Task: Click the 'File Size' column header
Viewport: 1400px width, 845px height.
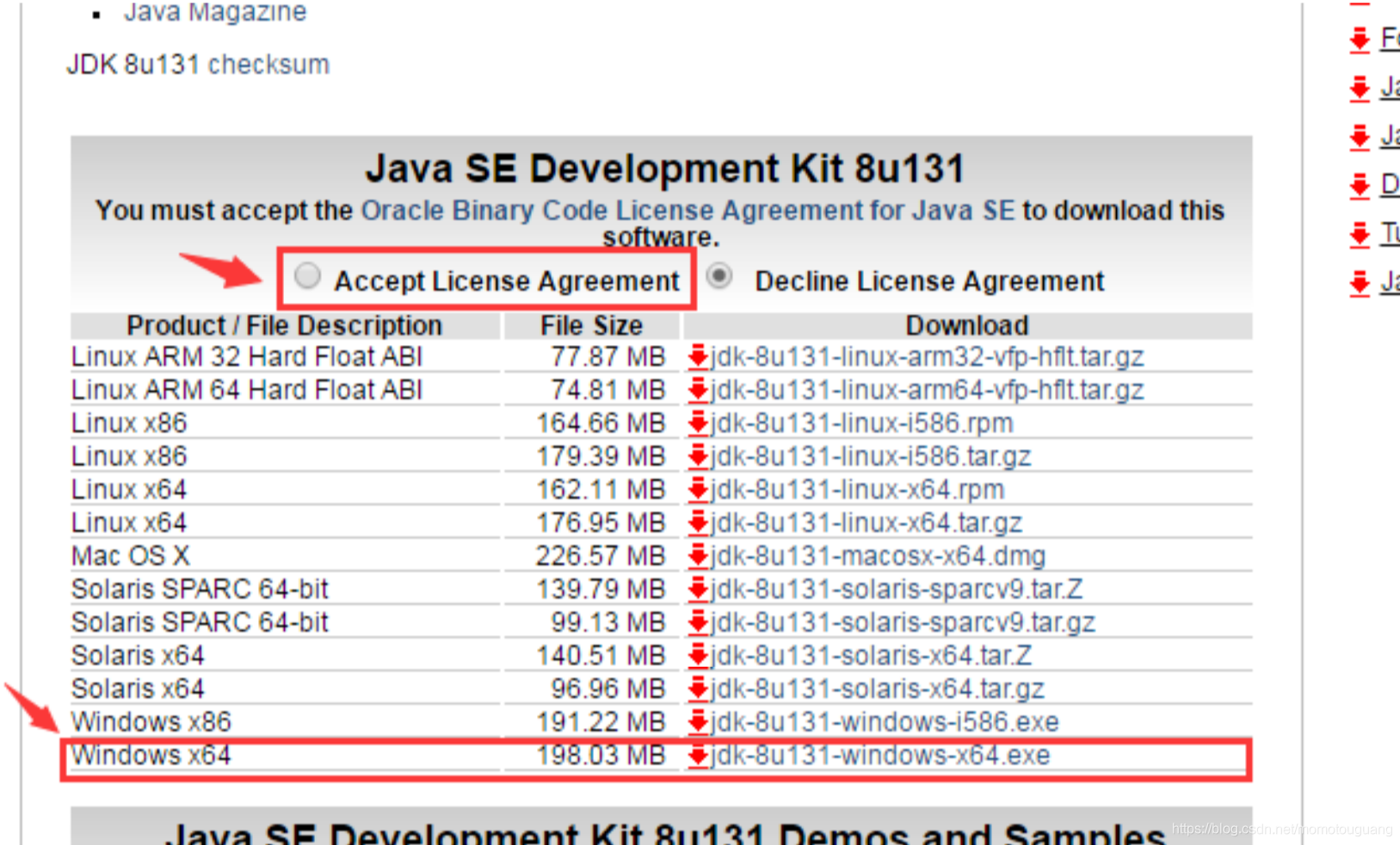Action: click(591, 325)
